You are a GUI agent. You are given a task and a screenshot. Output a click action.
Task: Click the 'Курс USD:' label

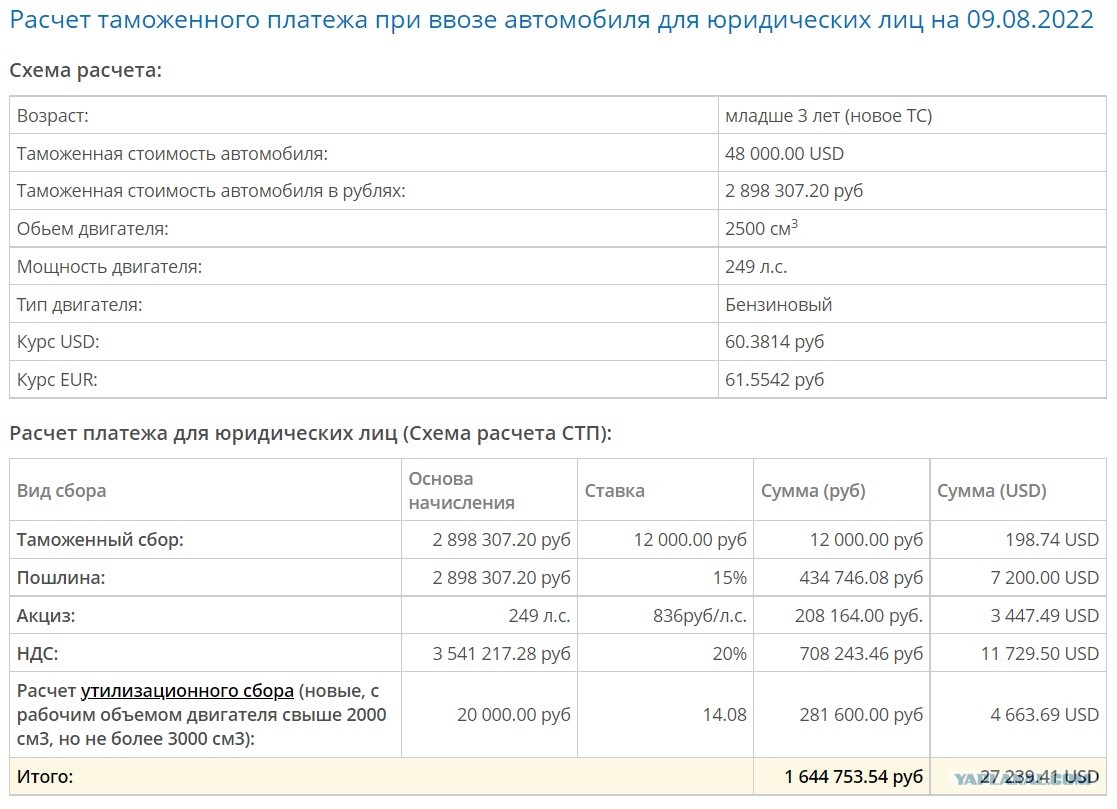tap(58, 342)
